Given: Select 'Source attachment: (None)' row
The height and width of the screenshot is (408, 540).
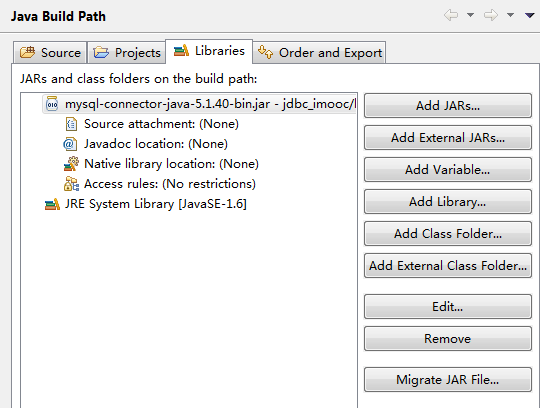Looking at the screenshot, I should coord(152,124).
